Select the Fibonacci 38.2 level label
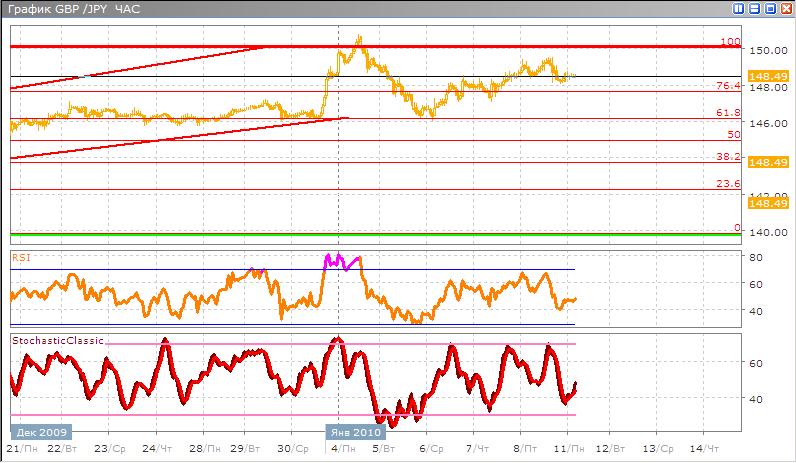 coord(729,157)
